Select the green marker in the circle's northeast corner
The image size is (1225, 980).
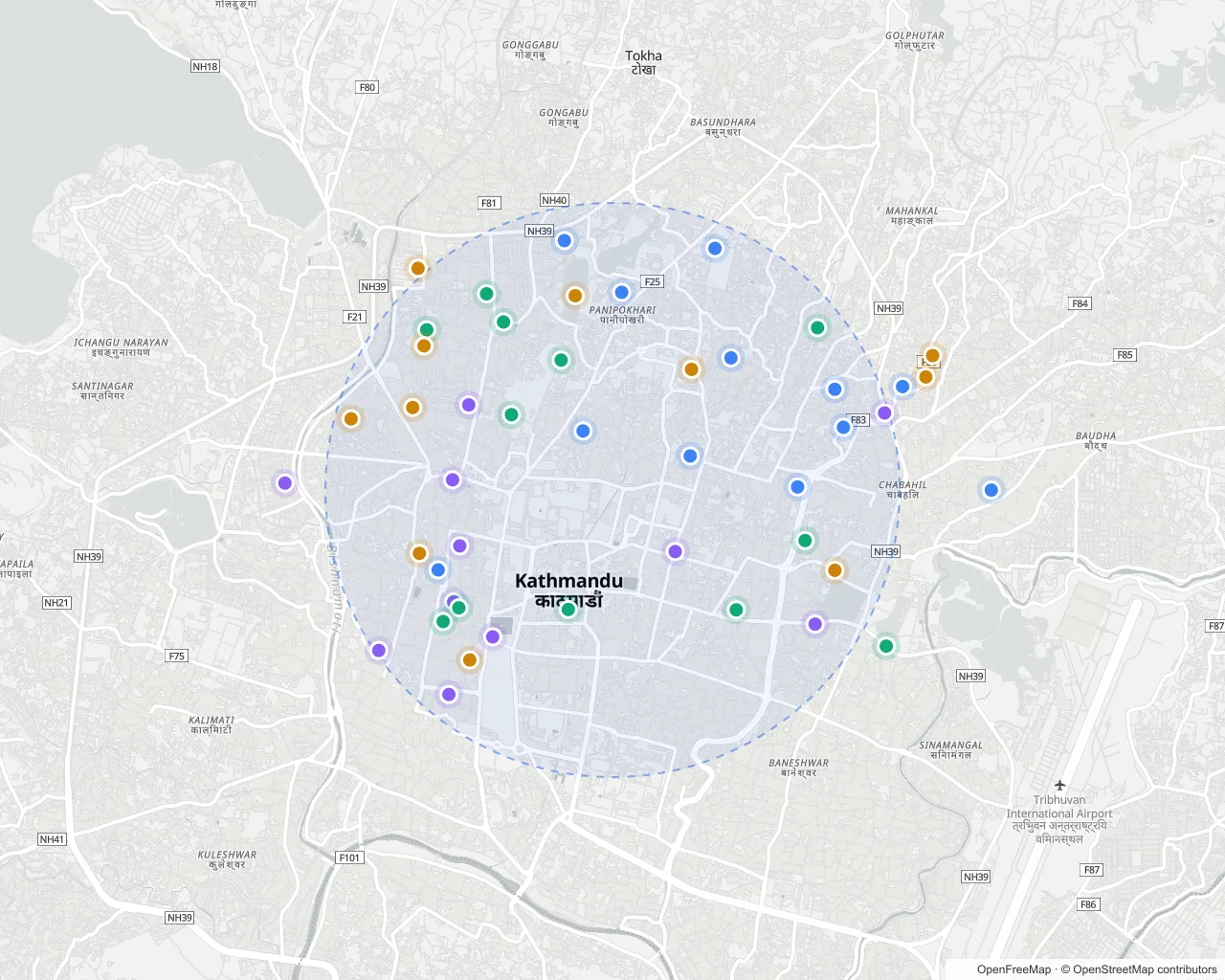coord(817,327)
